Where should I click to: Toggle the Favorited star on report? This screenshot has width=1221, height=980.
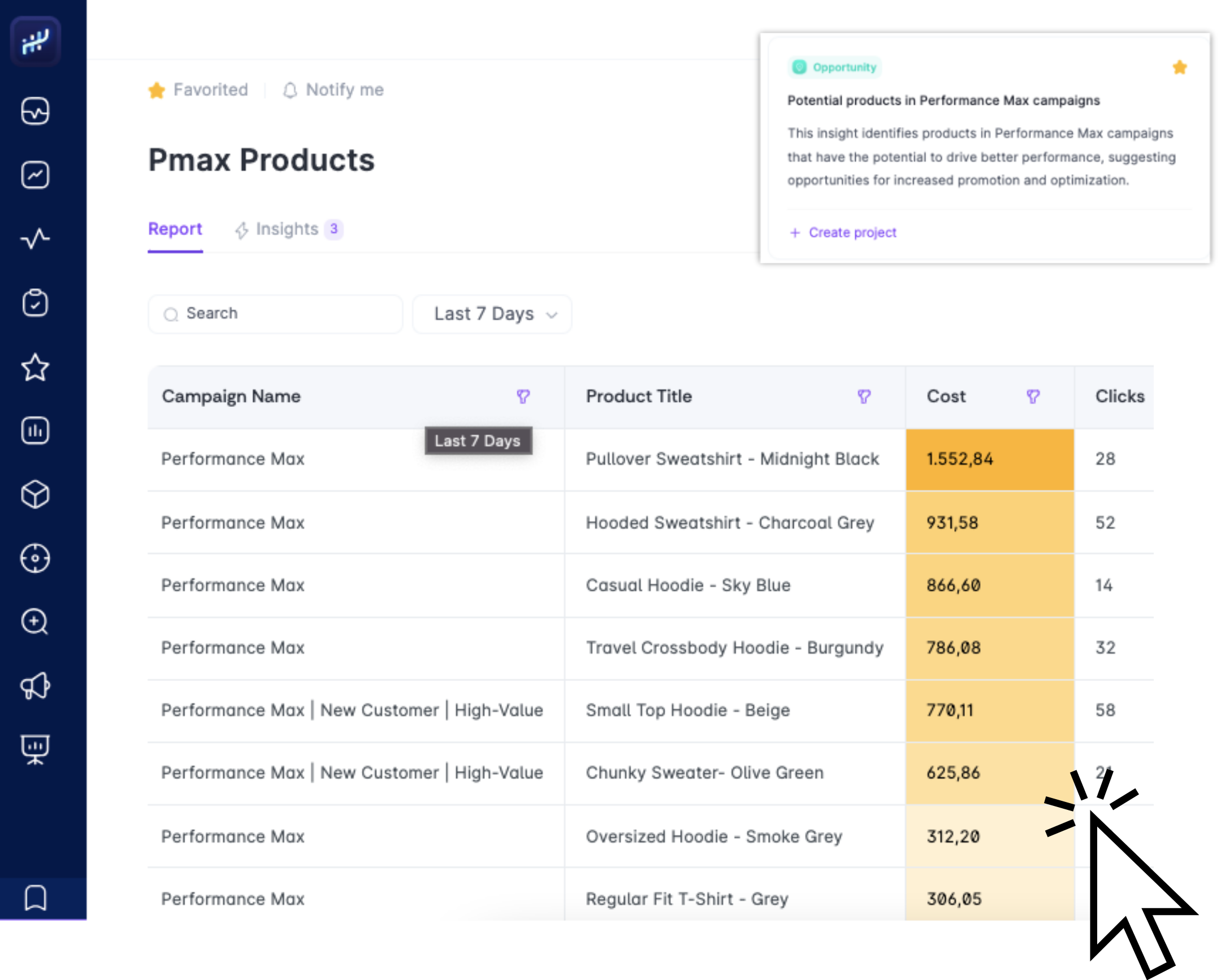pos(157,90)
